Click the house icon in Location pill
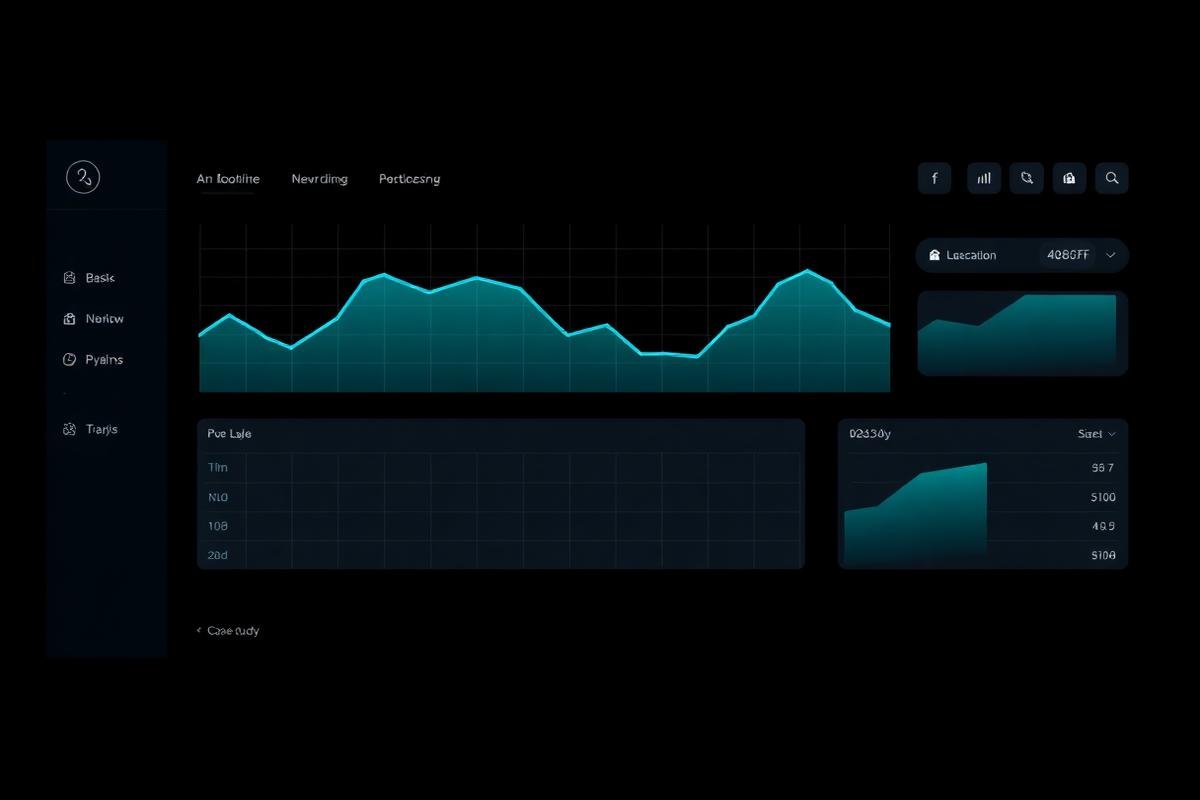Image resolution: width=1200 pixels, height=800 pixels. coord(935,255)
